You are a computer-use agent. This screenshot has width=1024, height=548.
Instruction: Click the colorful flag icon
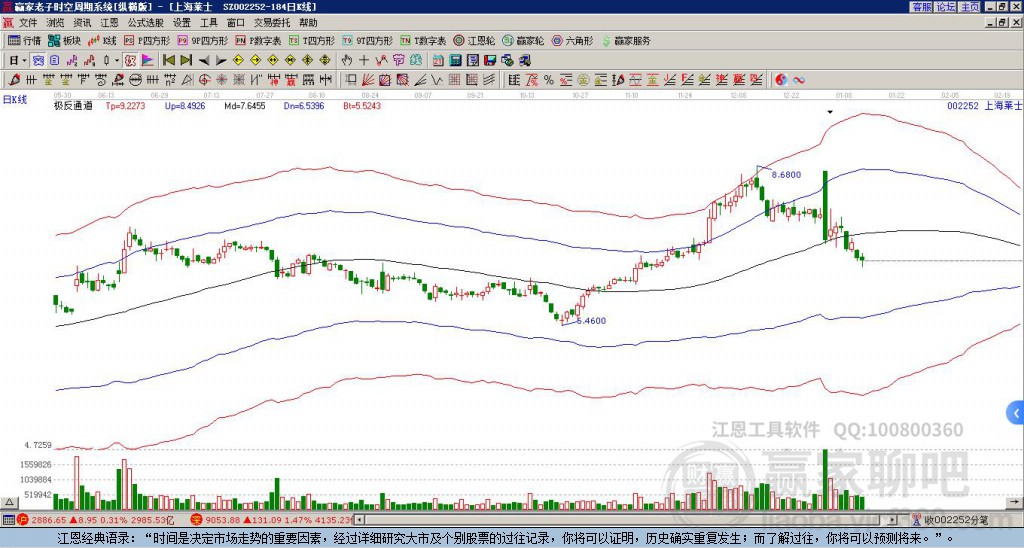pos(148,61)
